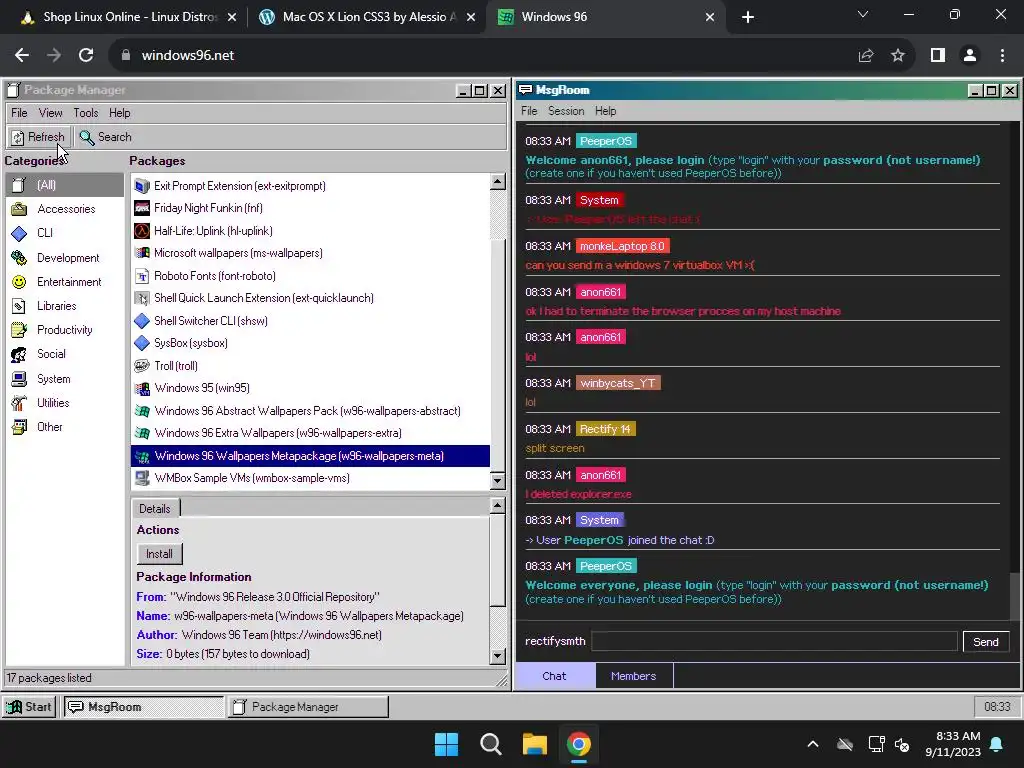Select the Productivity category icon

click(19, 330)
